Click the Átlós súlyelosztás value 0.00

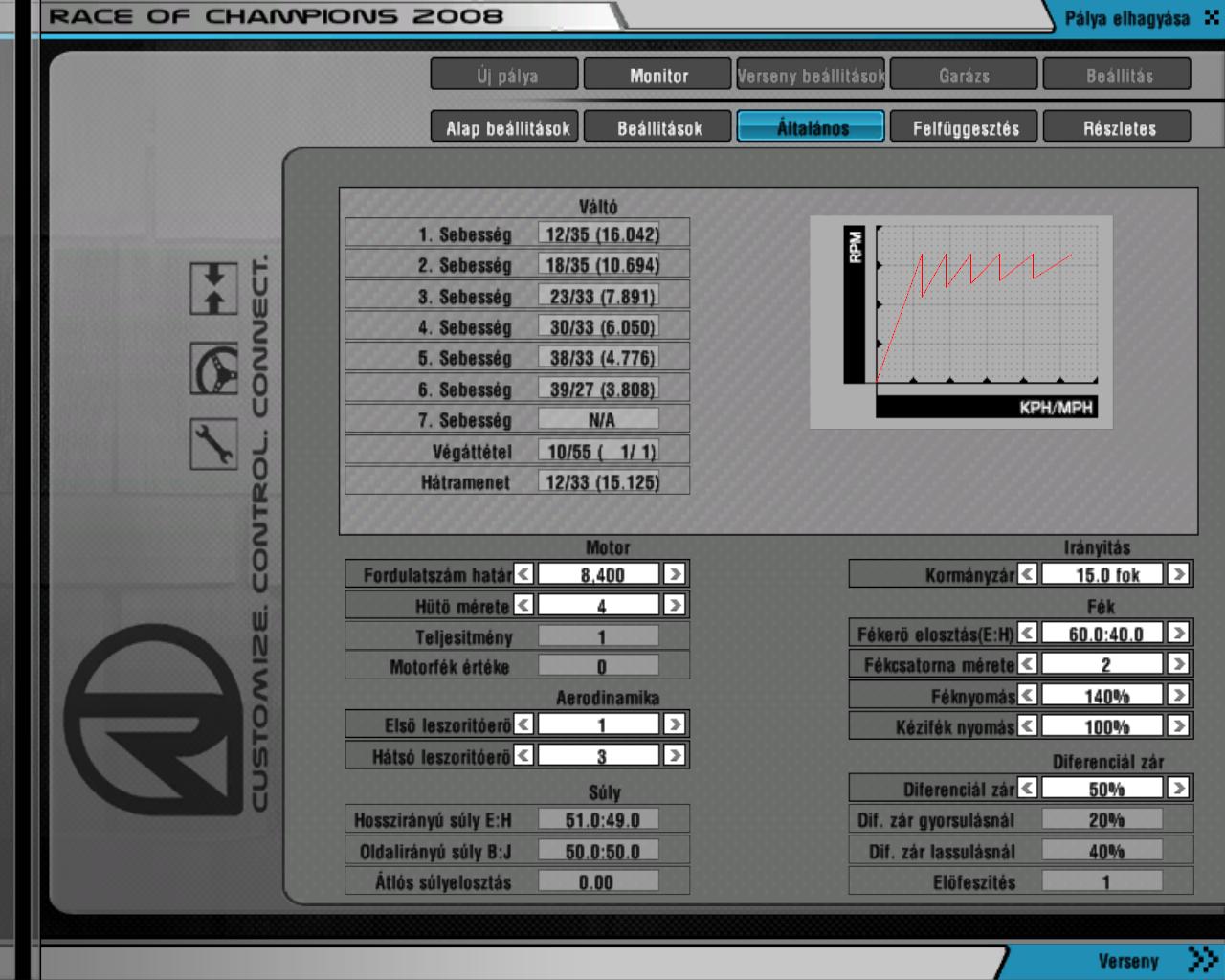point(599,881)
